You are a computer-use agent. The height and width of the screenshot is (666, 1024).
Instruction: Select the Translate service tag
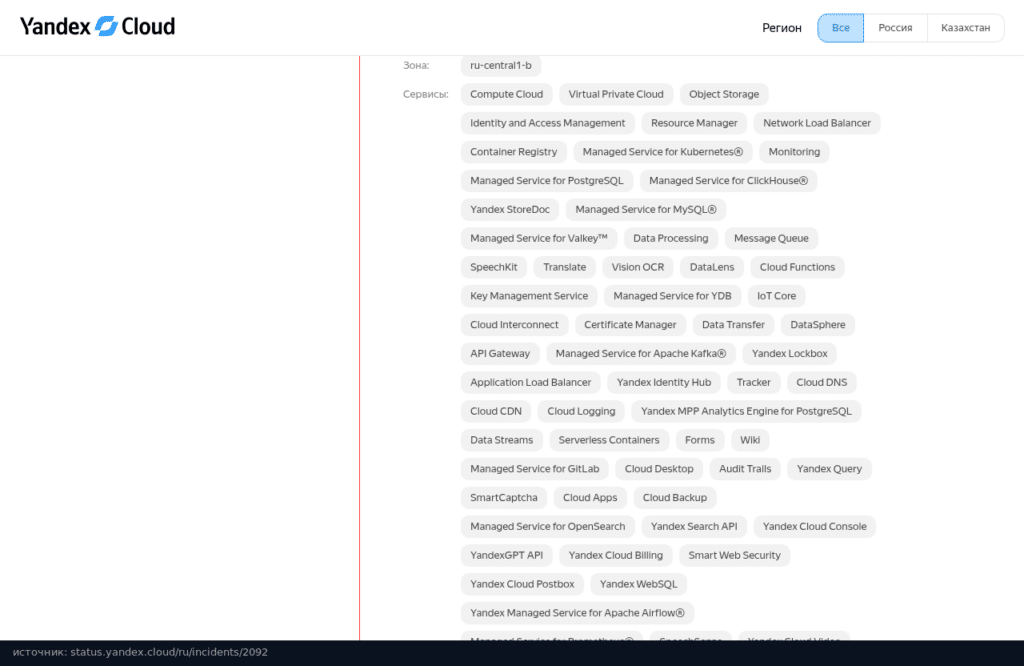pos(565,267)
